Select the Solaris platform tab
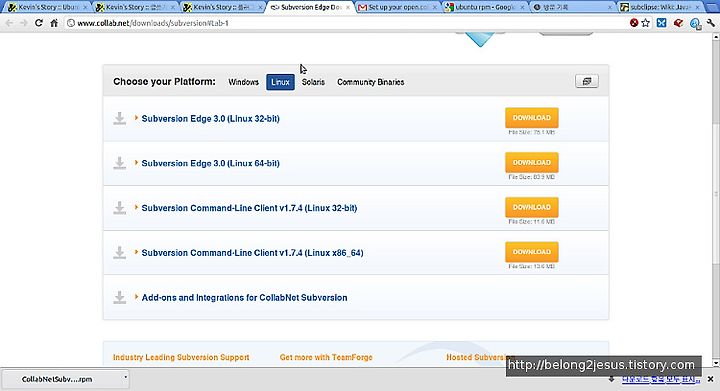Viewport: 720px width, 391px height. click(x=313, y=82)
